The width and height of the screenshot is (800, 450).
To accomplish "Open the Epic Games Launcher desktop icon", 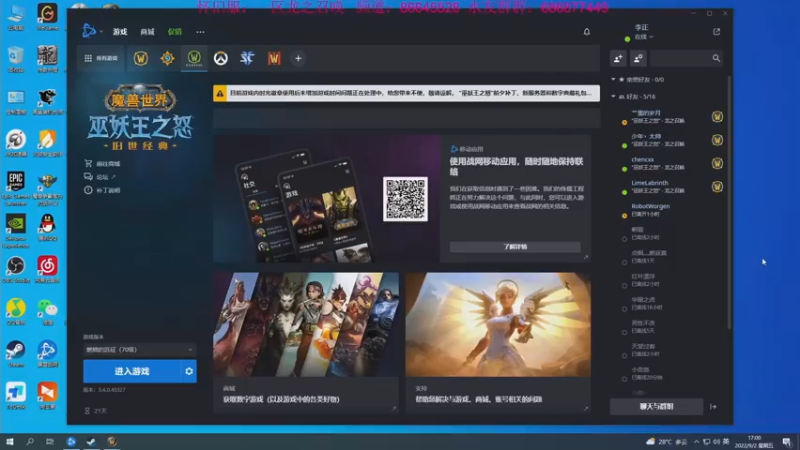I will coord(16,188).
